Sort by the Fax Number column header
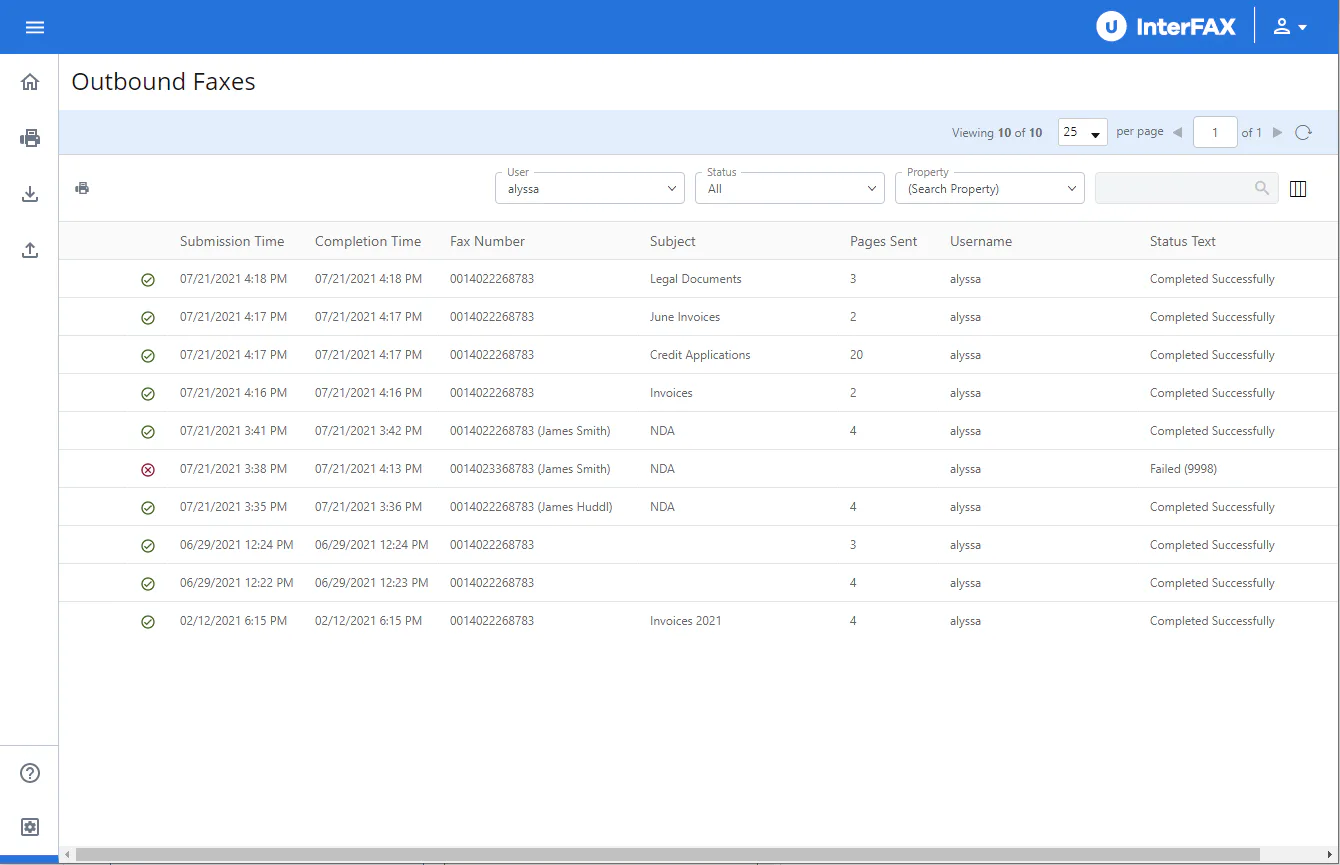Screen dimensions: 1340x865 point(487,241)
